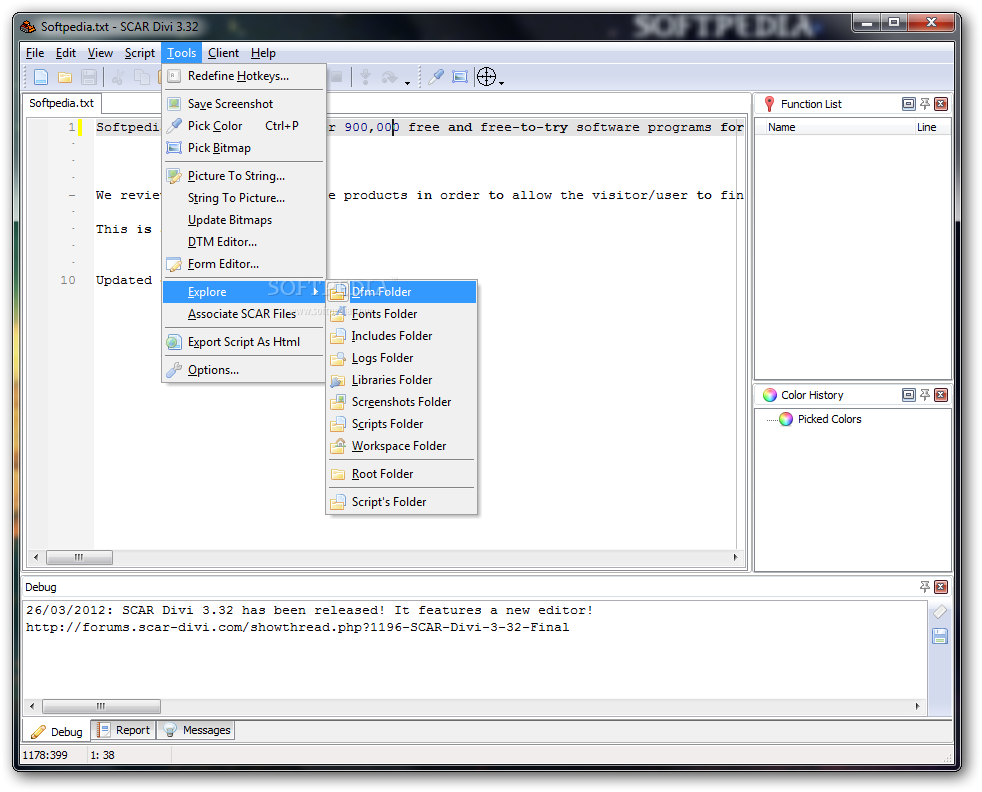
Task: Select Update Bitmaps menu entry
Action: coord(244,220)
